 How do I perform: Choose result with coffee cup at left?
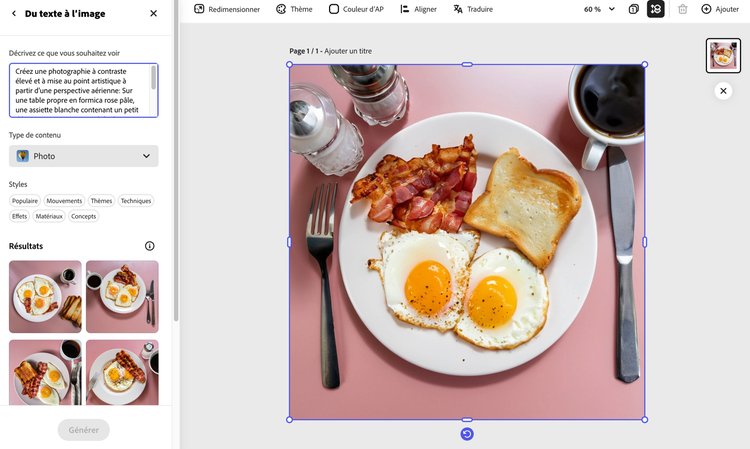tap(122, 296)
